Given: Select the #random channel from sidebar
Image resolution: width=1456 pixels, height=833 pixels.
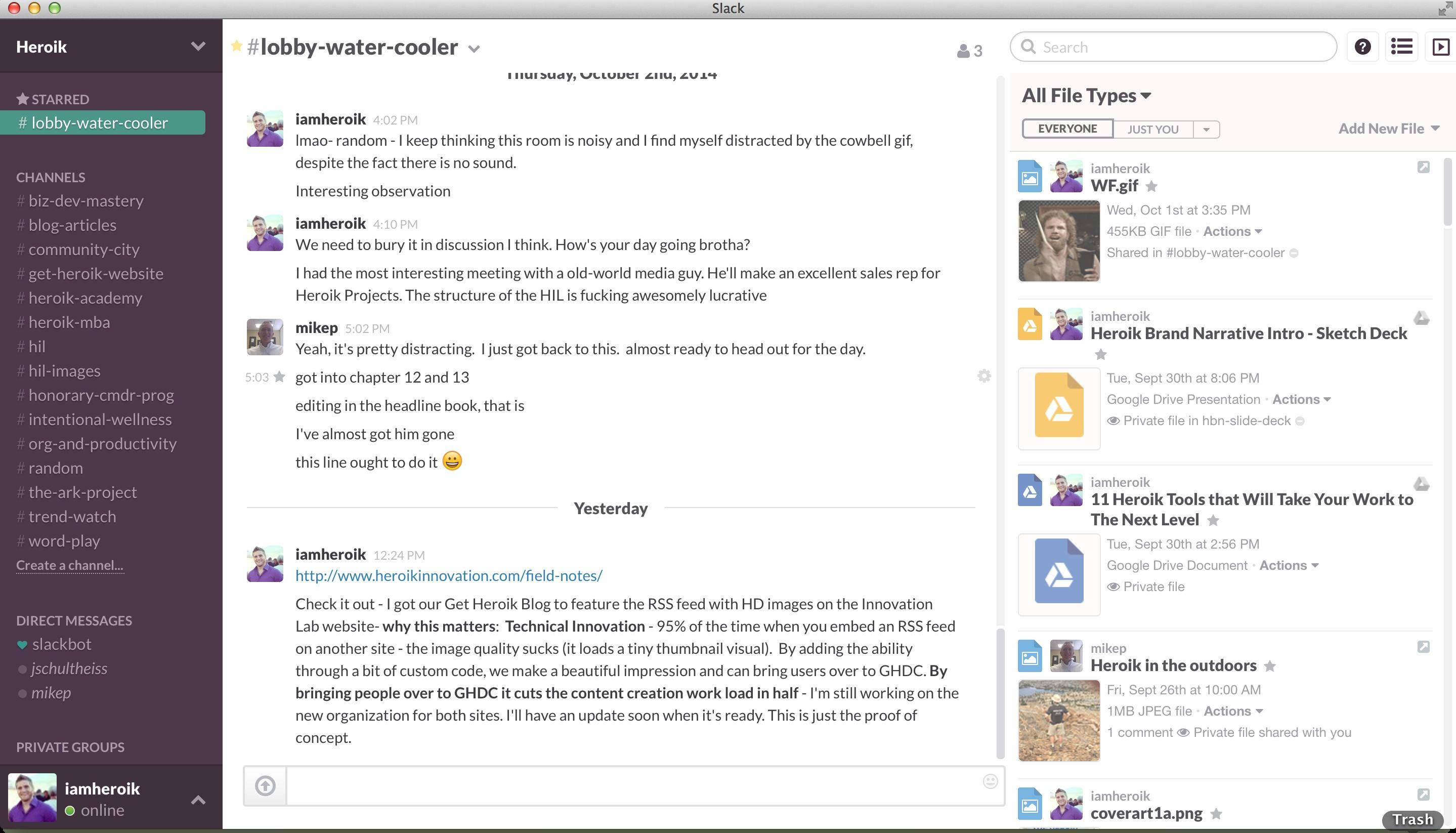Looking at the screenshot, I should pos(55,467).
